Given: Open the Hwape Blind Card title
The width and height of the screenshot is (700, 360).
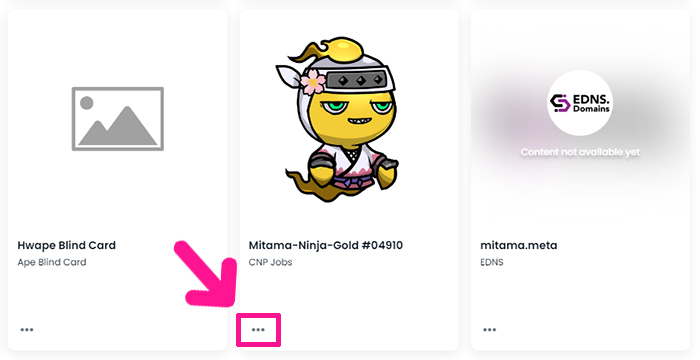Looking at the screenshot, I should [67, 245].
